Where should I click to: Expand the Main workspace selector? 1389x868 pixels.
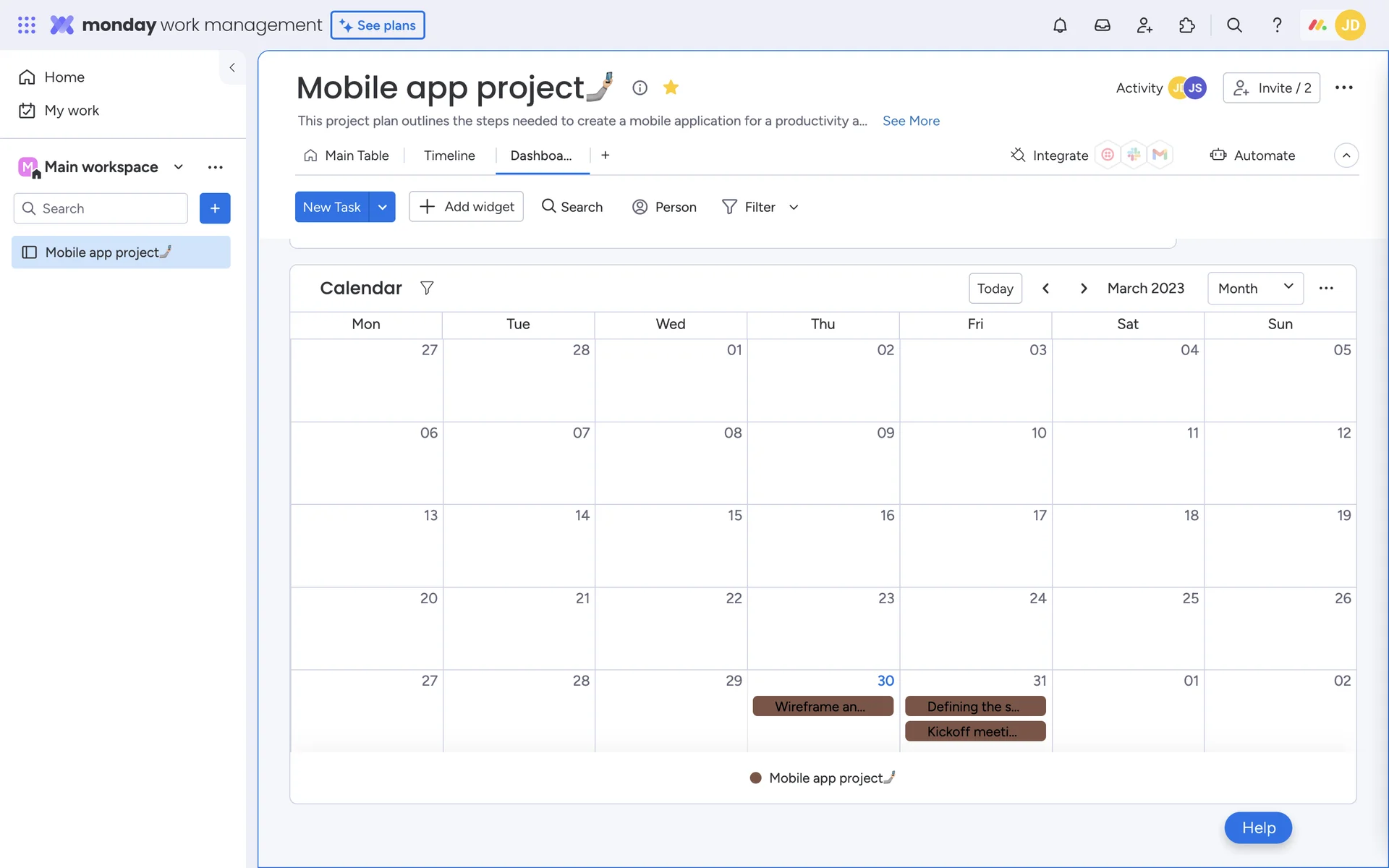point(179,167)
